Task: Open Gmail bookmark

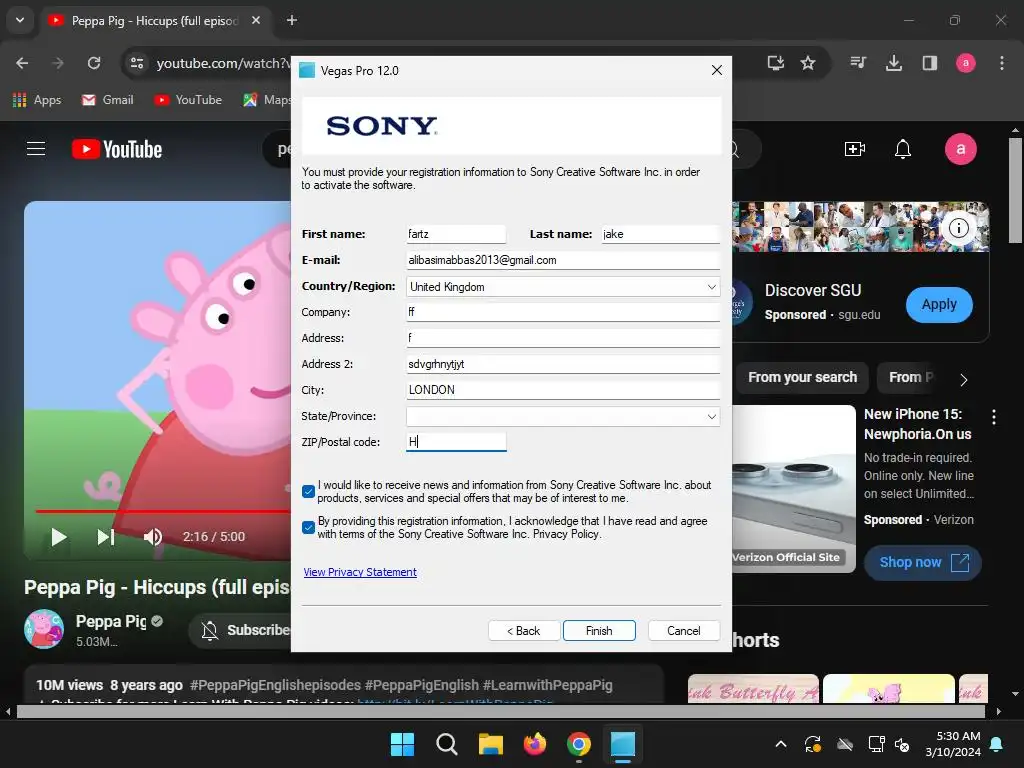Action: 108,100
